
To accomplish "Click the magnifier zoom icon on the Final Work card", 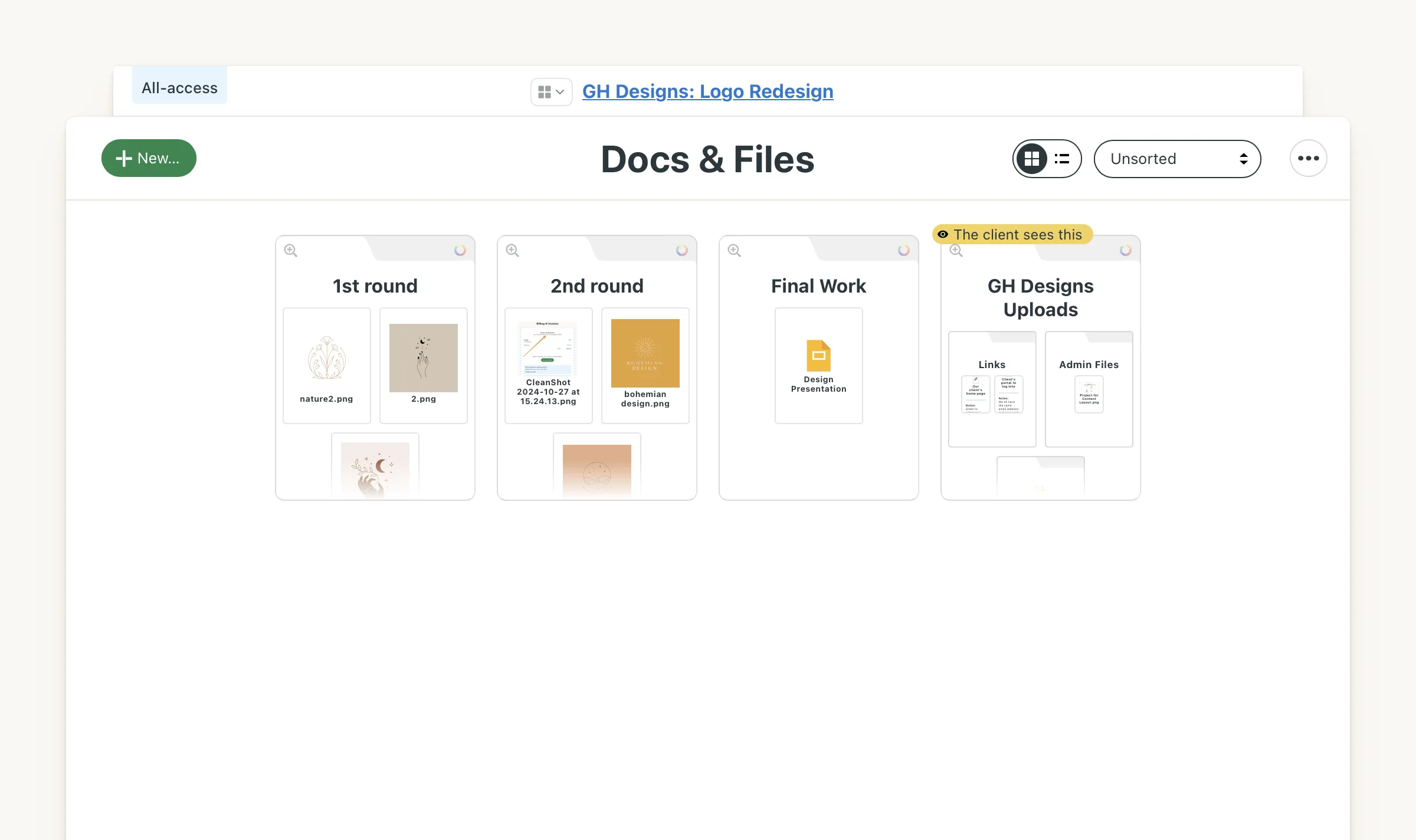I will click(x=734, y=250).
